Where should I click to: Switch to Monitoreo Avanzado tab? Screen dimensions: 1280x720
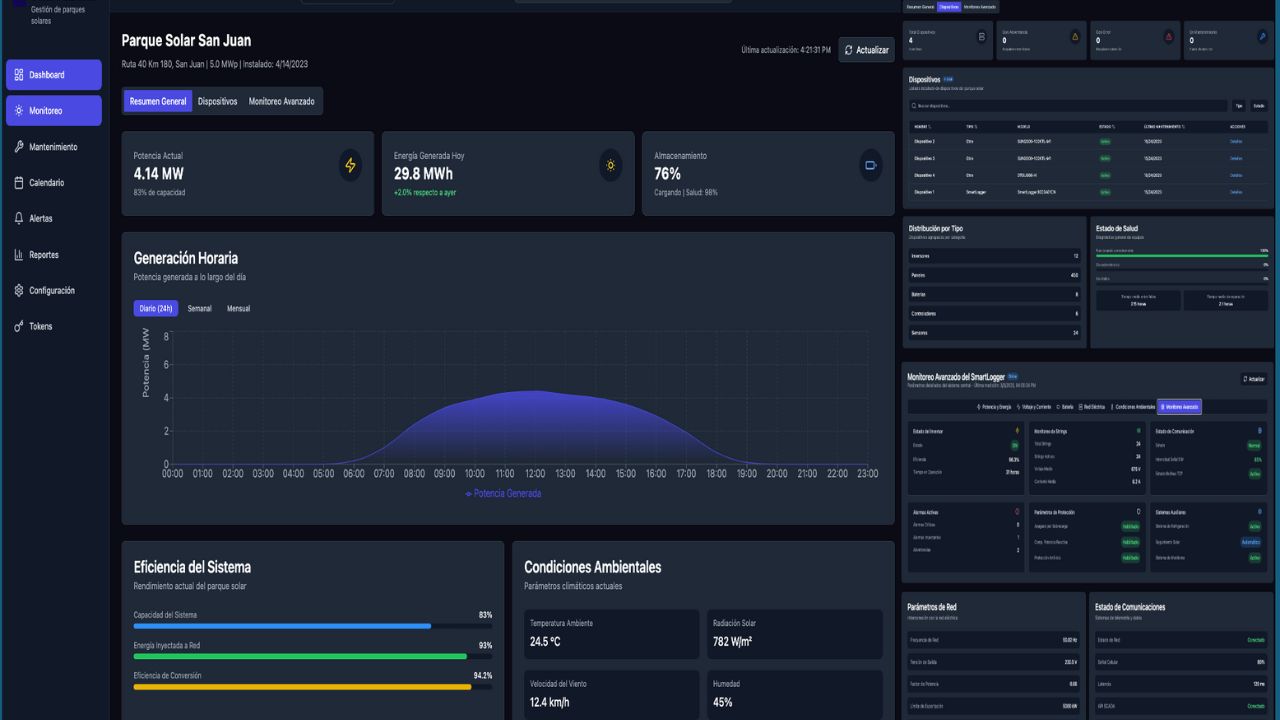click(x=281, y=101)
